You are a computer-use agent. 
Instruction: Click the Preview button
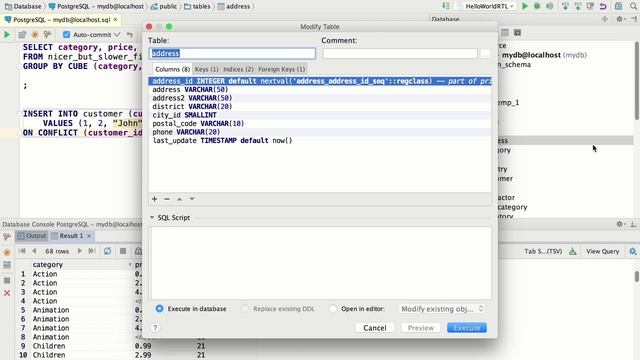tap(421, 328)
